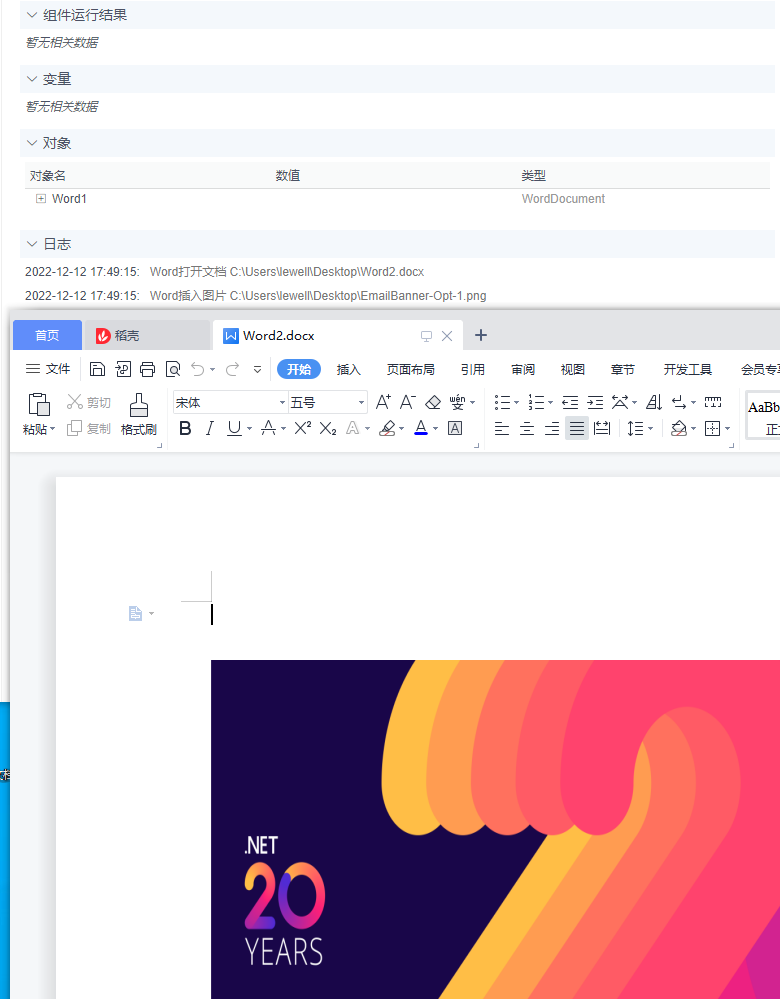Click the text effects outlined A icon
780x999 pixels.
point(352,429)
